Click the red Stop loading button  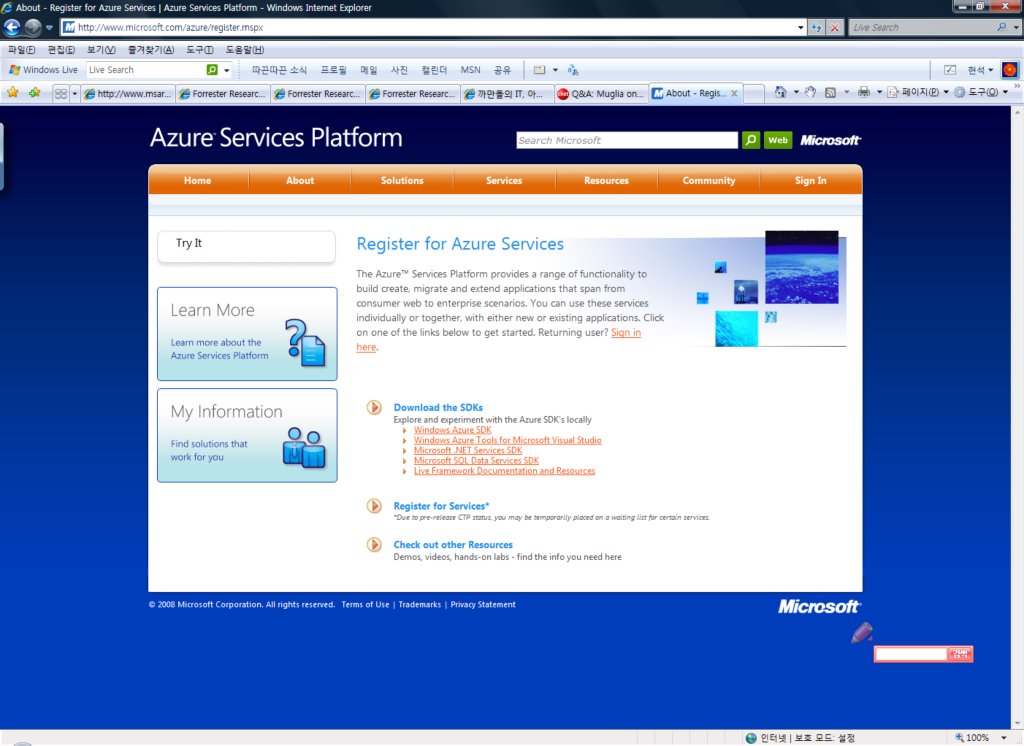835,27
